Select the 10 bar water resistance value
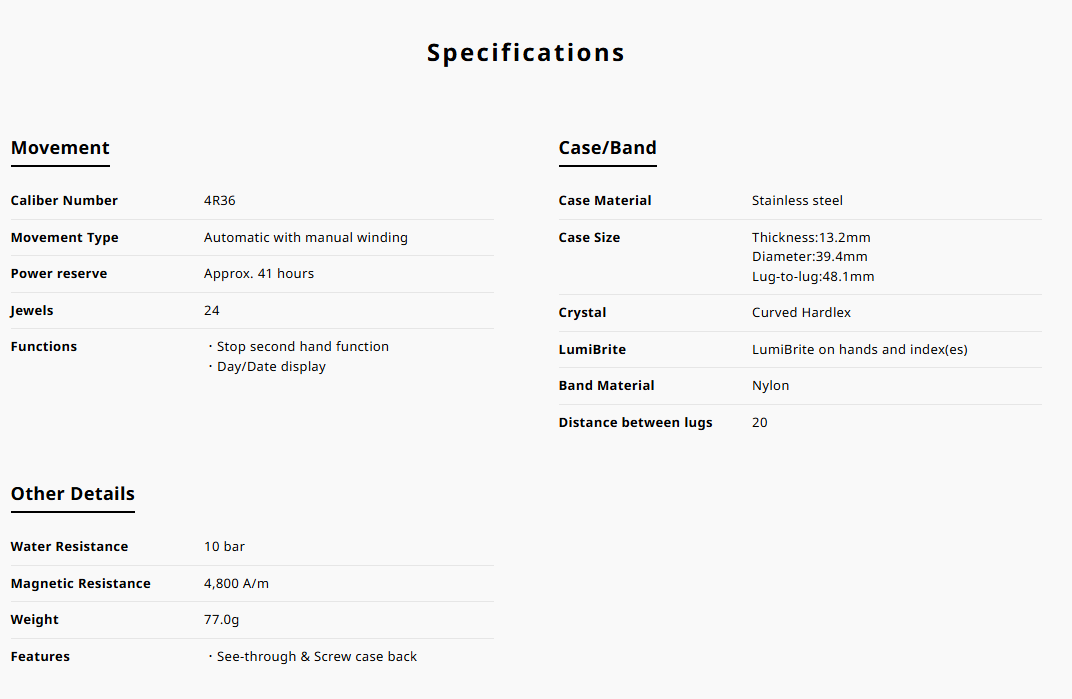Image resolution: width=1072 pixels, height=699 pixels. coord(224,547)
